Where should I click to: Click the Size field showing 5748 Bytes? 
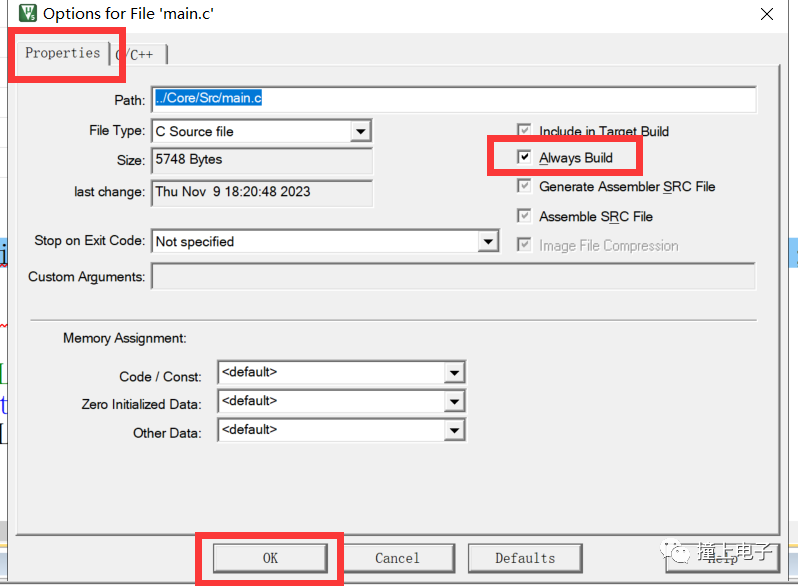coord(262,160)
